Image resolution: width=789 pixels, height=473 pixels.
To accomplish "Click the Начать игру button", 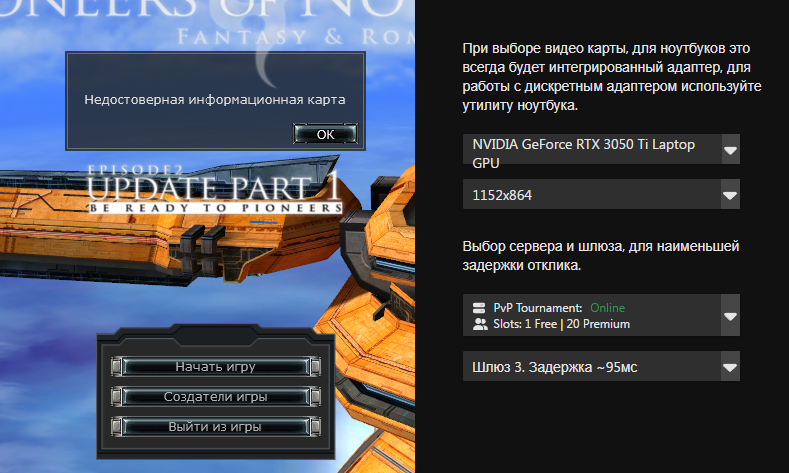I will click(x=215, y=366).
